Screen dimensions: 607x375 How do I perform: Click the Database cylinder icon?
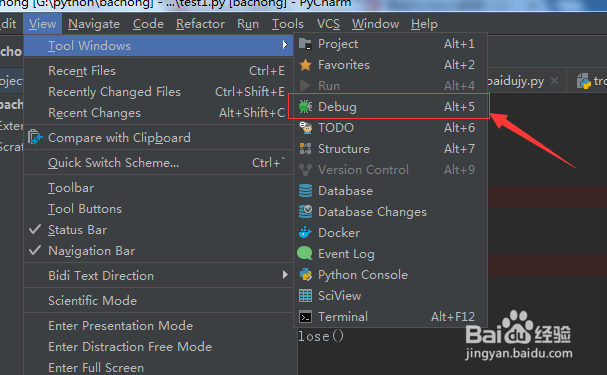click(x=305, y=191)
